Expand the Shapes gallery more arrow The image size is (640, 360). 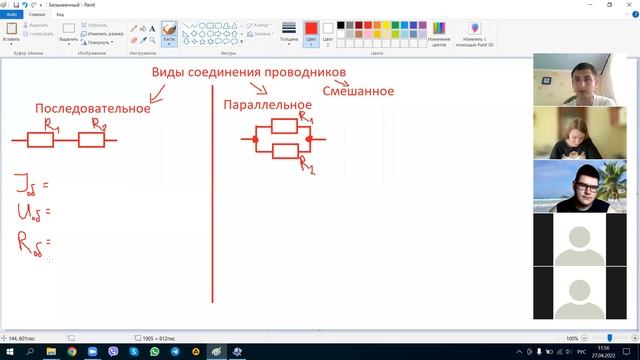click(241, 42)
